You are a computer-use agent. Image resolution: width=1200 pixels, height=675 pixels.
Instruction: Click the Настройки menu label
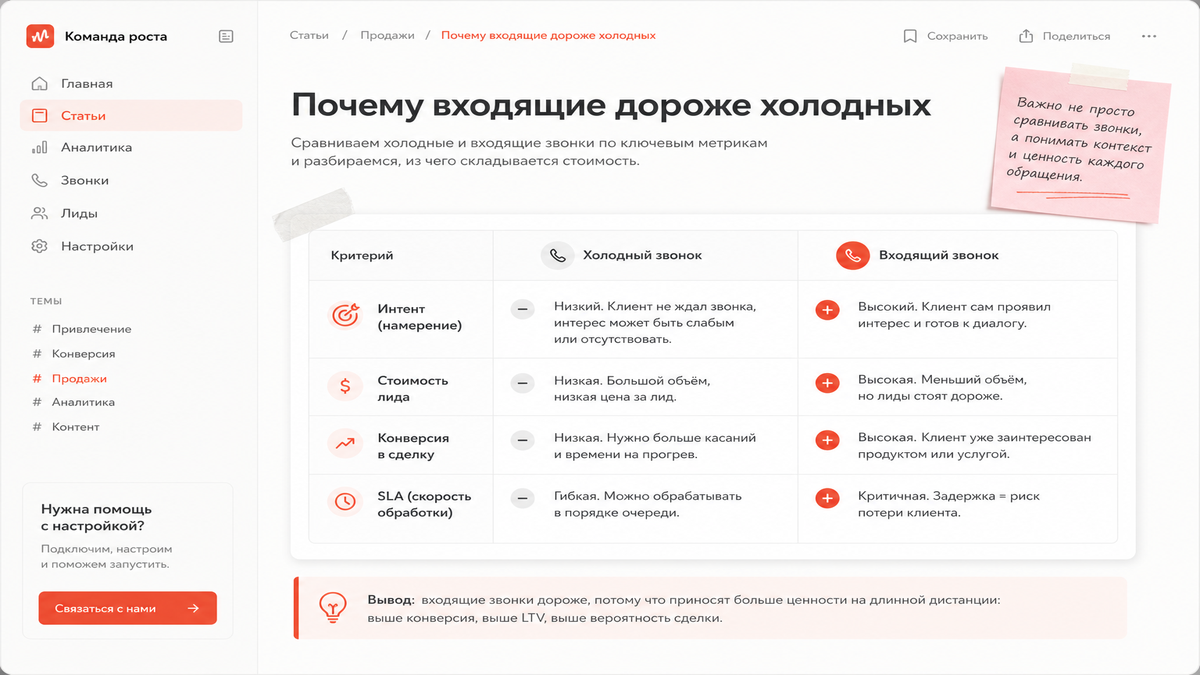click(97, 246)
